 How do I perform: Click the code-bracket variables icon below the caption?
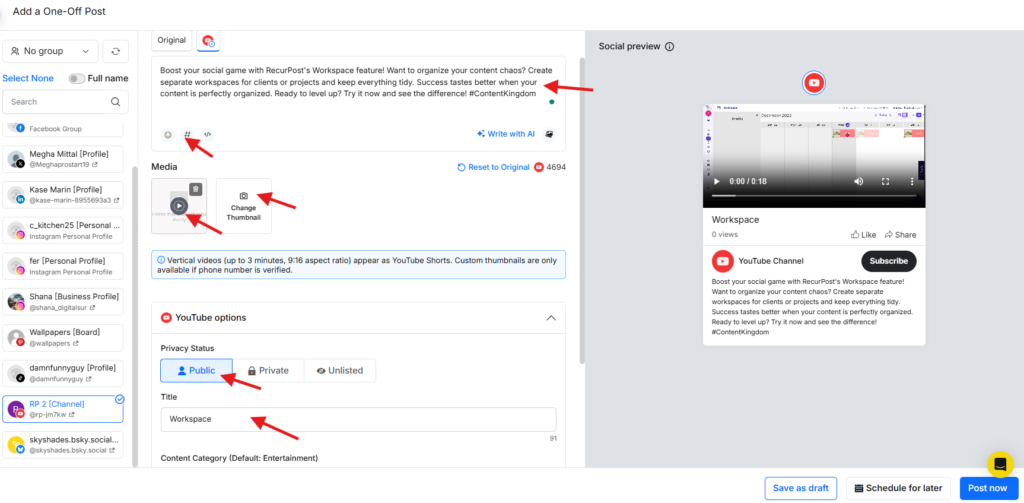click(207, 135)
